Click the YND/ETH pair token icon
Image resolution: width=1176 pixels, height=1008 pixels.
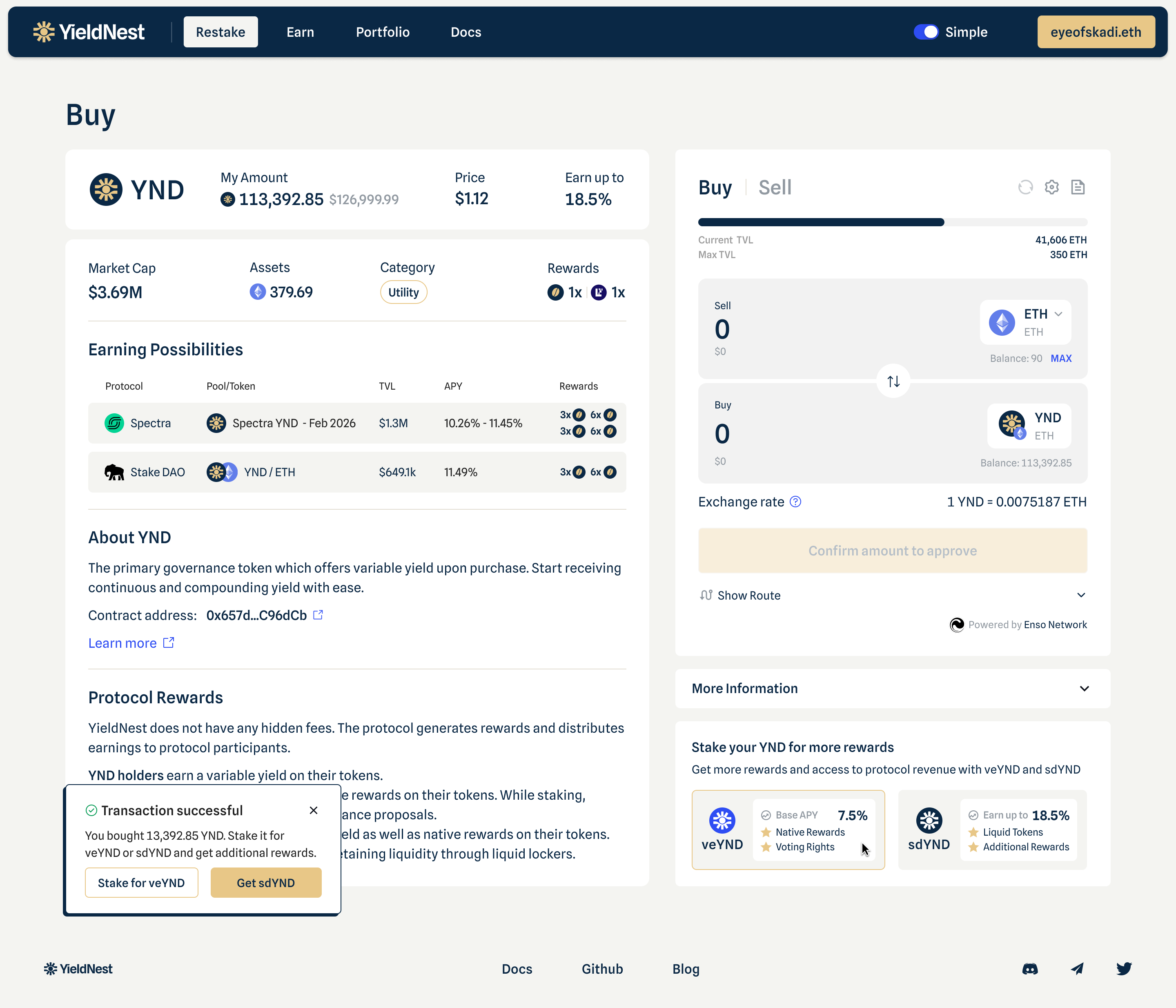pyautogui.click(x=222, y=472)
